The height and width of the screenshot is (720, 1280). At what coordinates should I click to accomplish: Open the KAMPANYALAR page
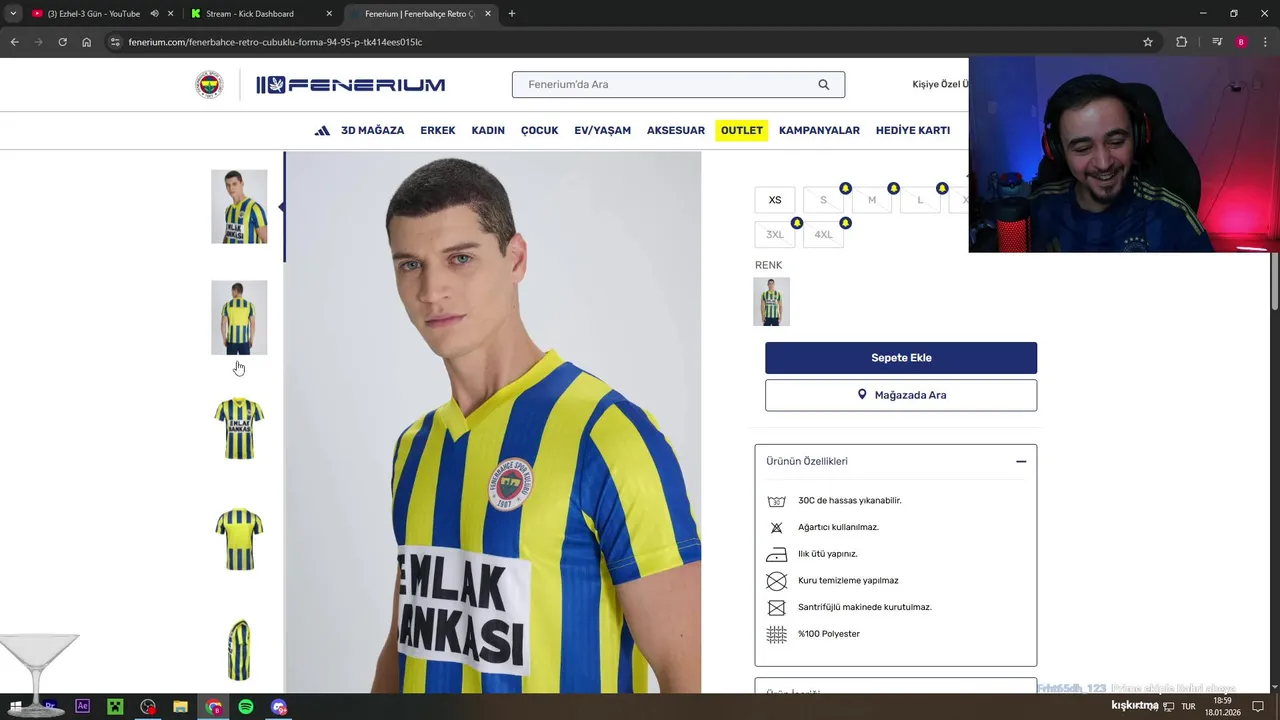click(x=819, y=131)
